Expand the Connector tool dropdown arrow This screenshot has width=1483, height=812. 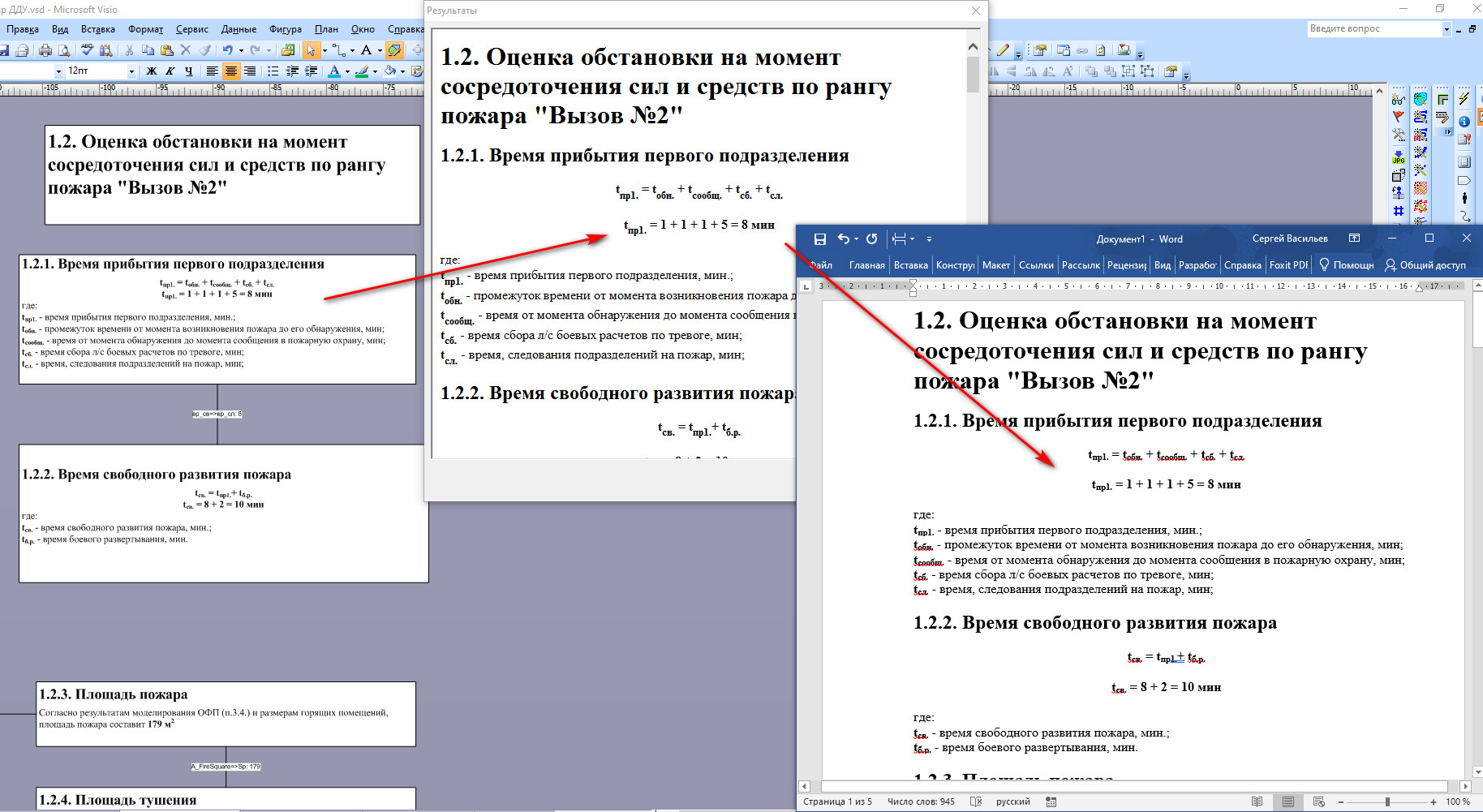(352, 50)
